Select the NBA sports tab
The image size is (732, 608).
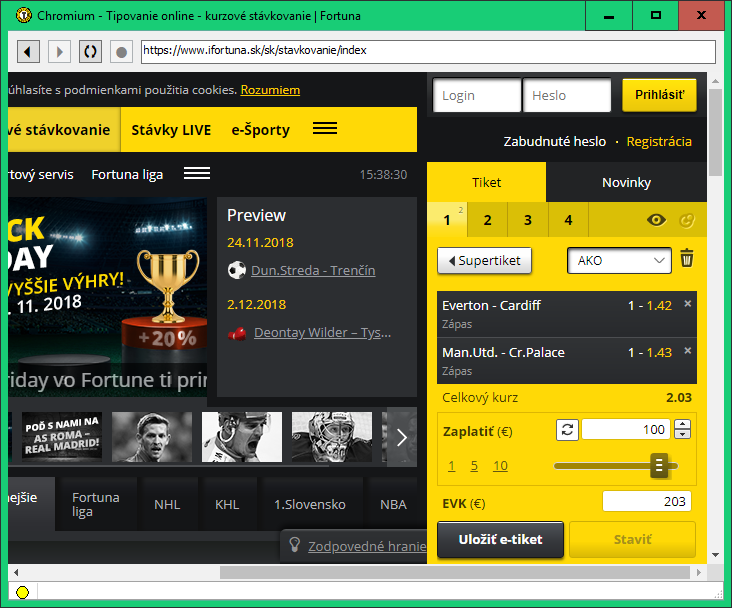[x=393, y=504]
